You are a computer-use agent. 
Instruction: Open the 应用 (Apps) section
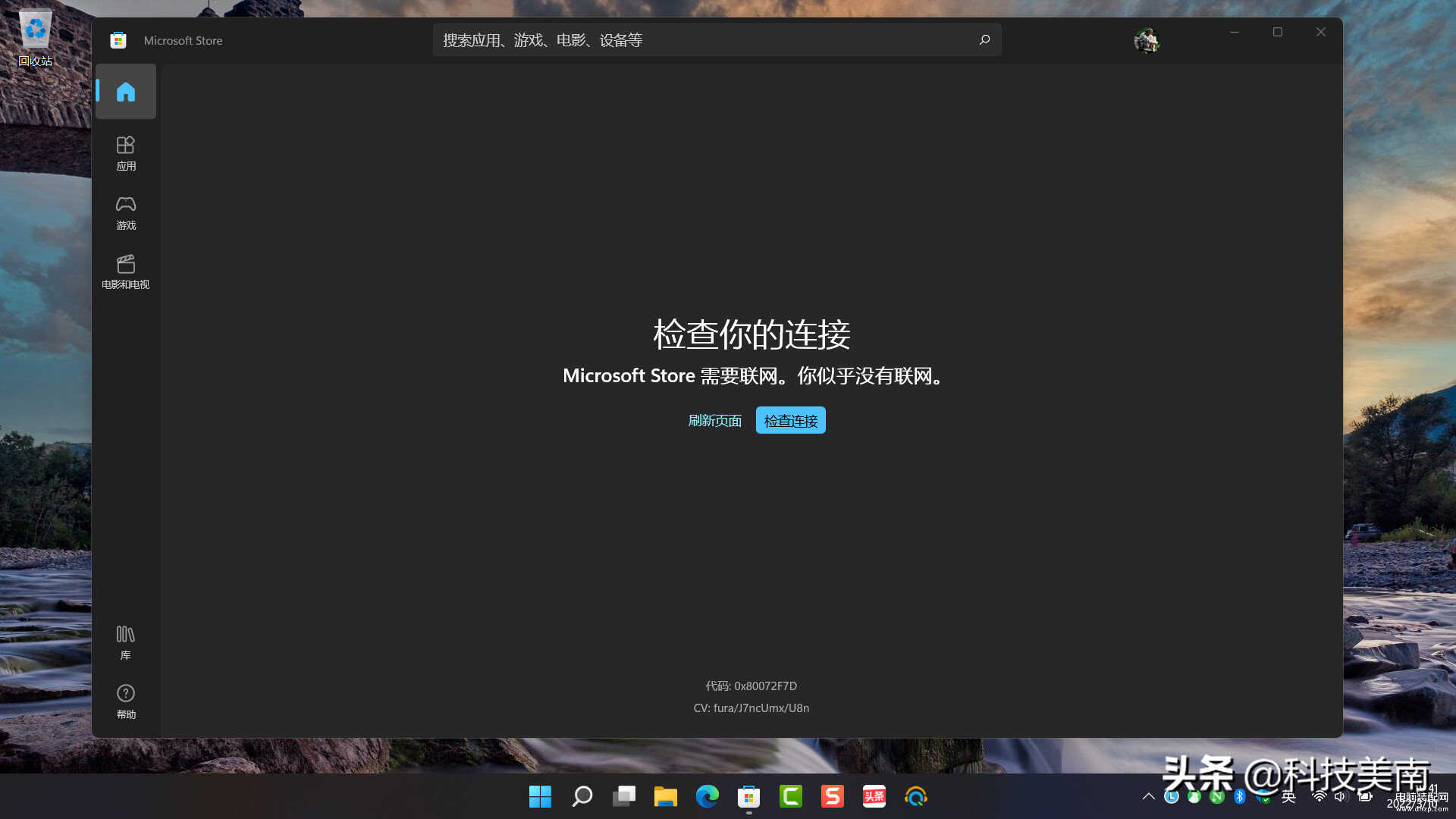(126, 153)
